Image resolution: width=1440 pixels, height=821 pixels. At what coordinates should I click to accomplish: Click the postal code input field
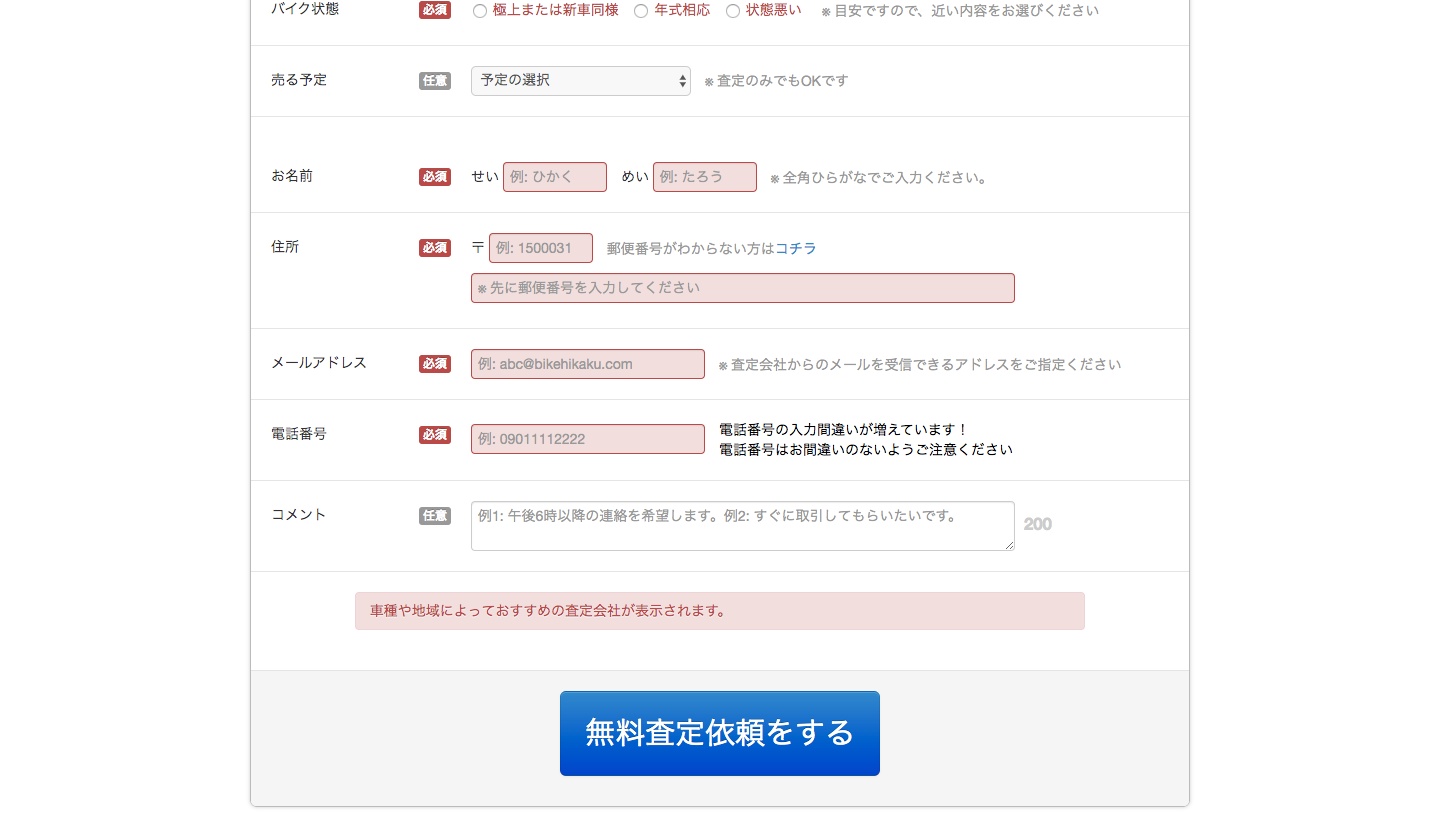tap(540, 248)
